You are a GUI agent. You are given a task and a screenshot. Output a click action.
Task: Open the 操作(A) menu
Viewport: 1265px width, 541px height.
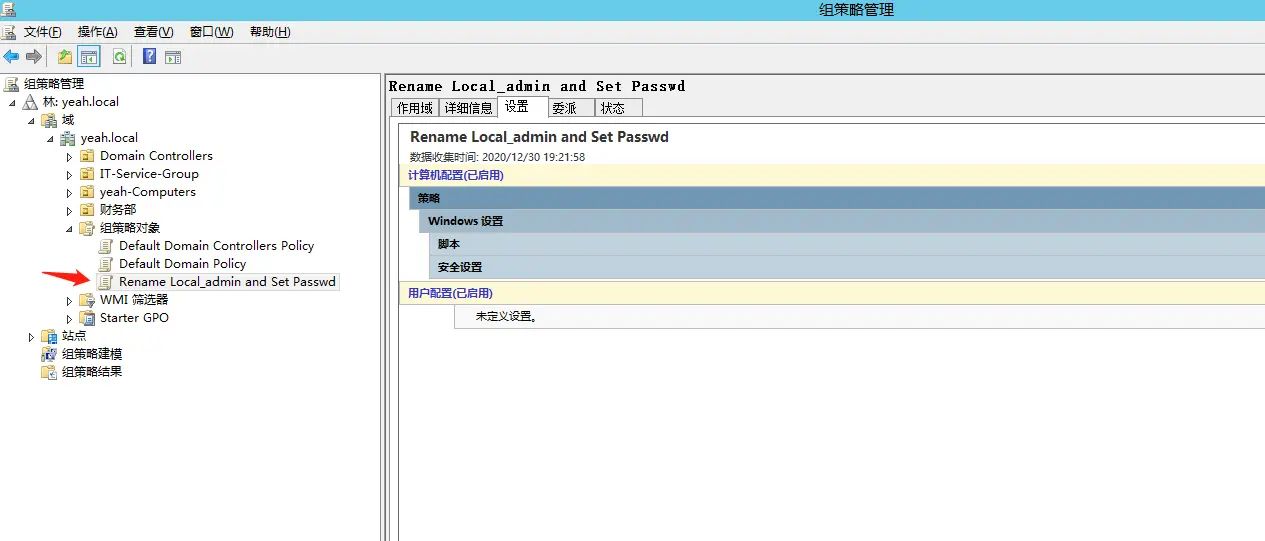tap(98, 32)
